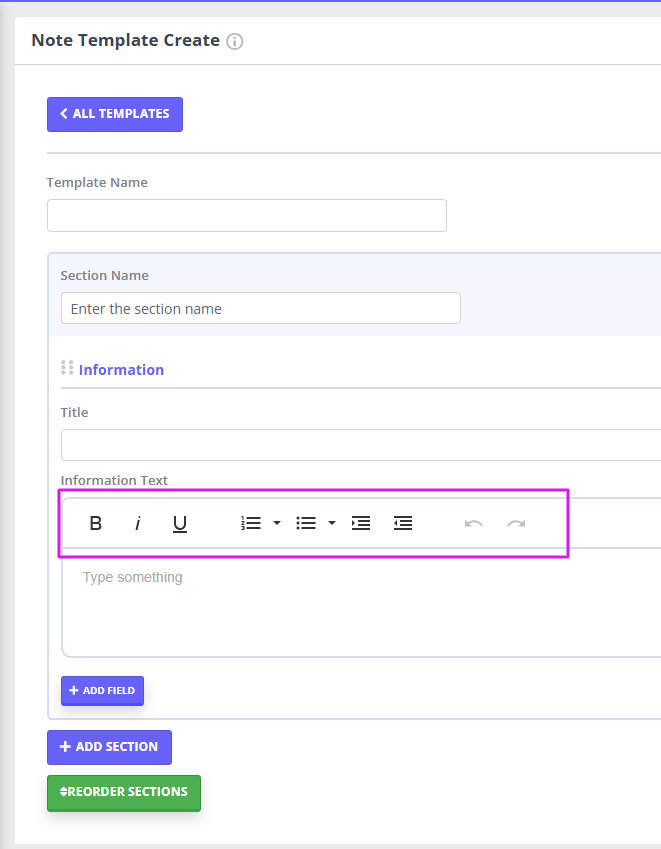
Task: Click the Add Section button
Action: 109,747
